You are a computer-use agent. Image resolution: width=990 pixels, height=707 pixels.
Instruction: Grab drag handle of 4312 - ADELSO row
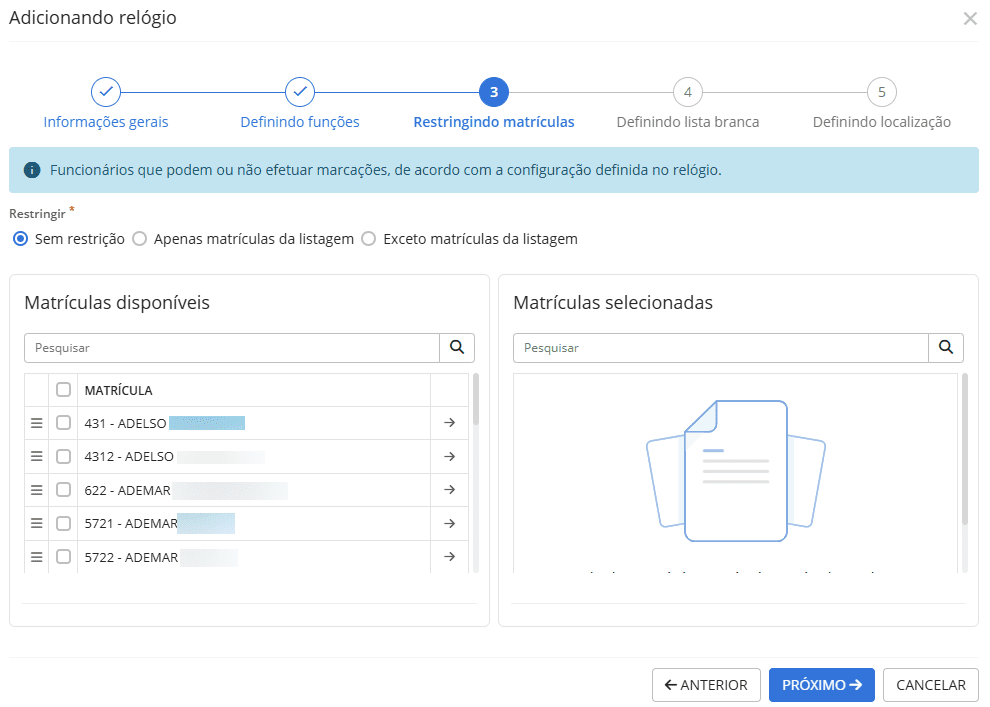click(x=37, y=456)
